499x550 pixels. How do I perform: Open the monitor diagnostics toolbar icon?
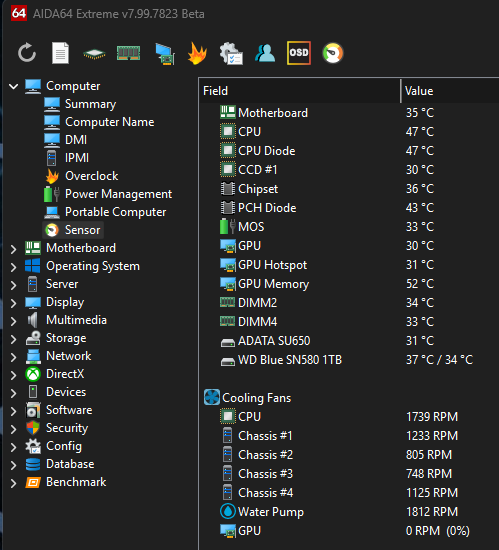point(164,54)
